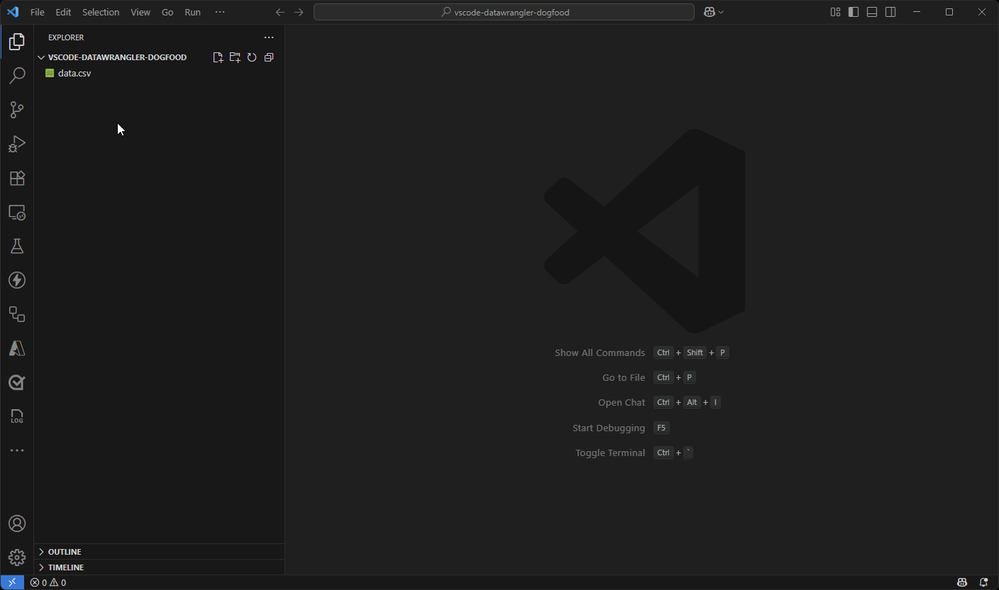Open notifications bell in status bar

click(984, 582)
